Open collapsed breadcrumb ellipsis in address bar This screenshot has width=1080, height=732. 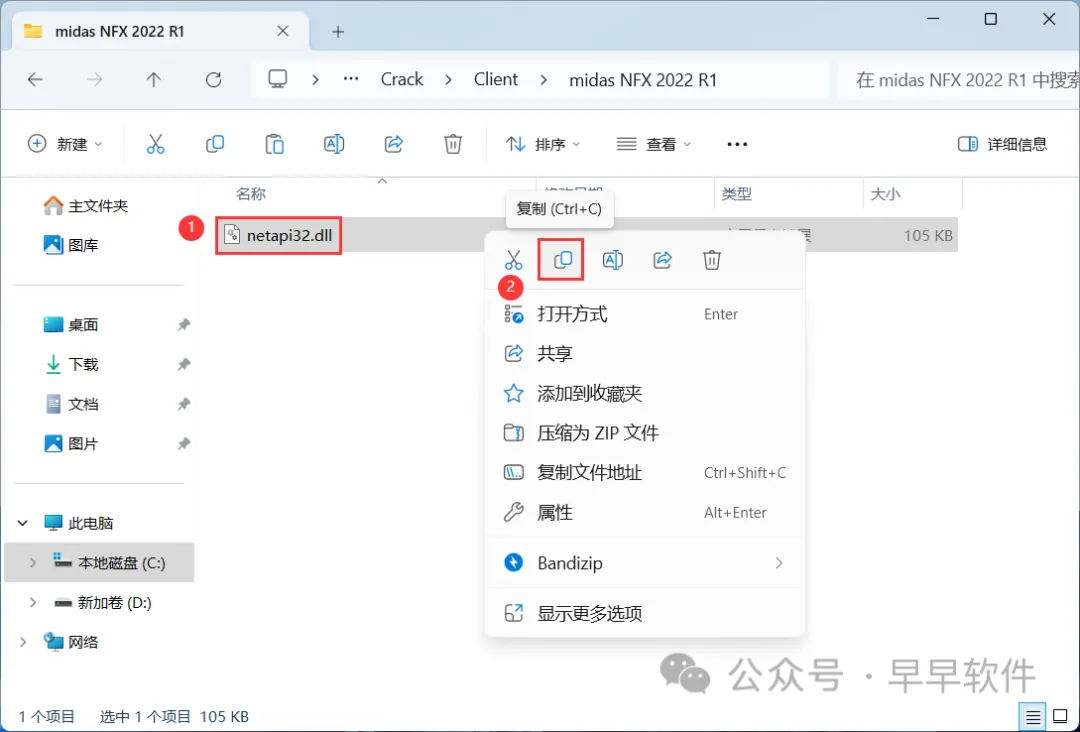tap(351, 79)
